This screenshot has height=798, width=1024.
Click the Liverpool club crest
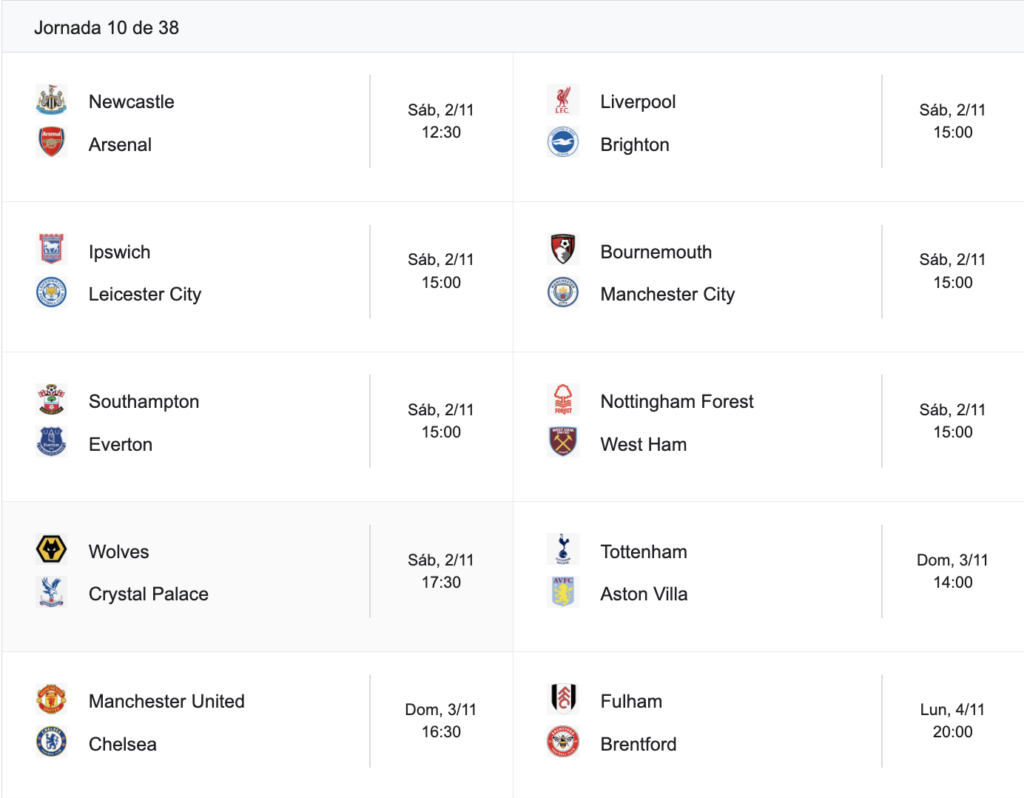click(x=563, y=101)
